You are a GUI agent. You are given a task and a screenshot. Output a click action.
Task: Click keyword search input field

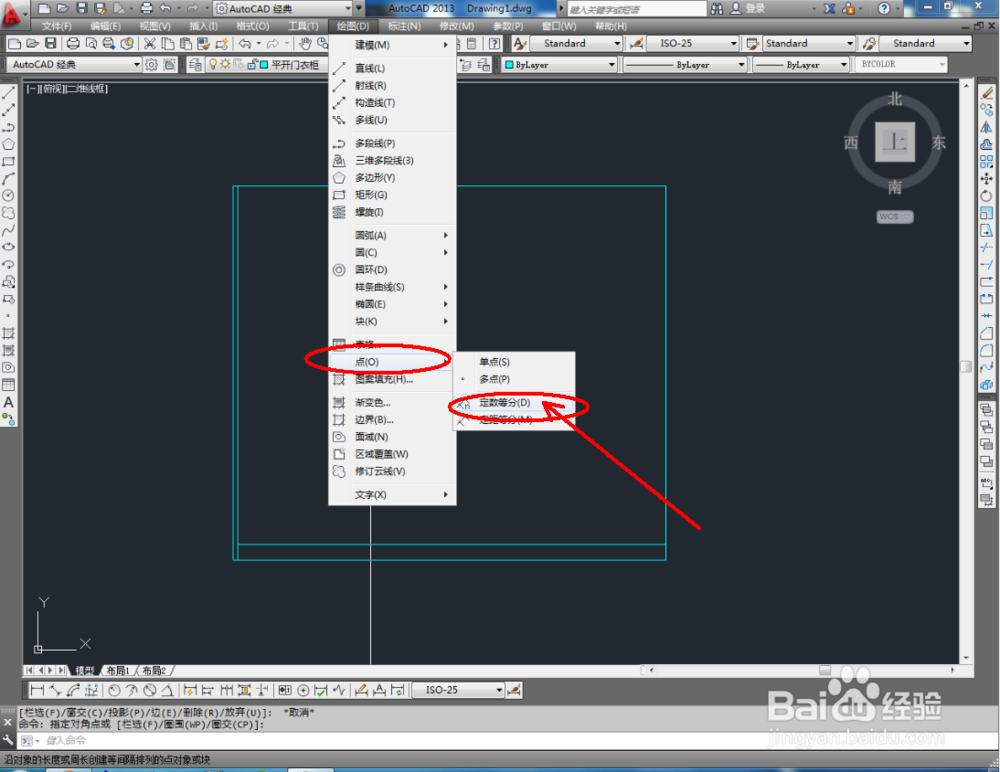click(636, 9)
